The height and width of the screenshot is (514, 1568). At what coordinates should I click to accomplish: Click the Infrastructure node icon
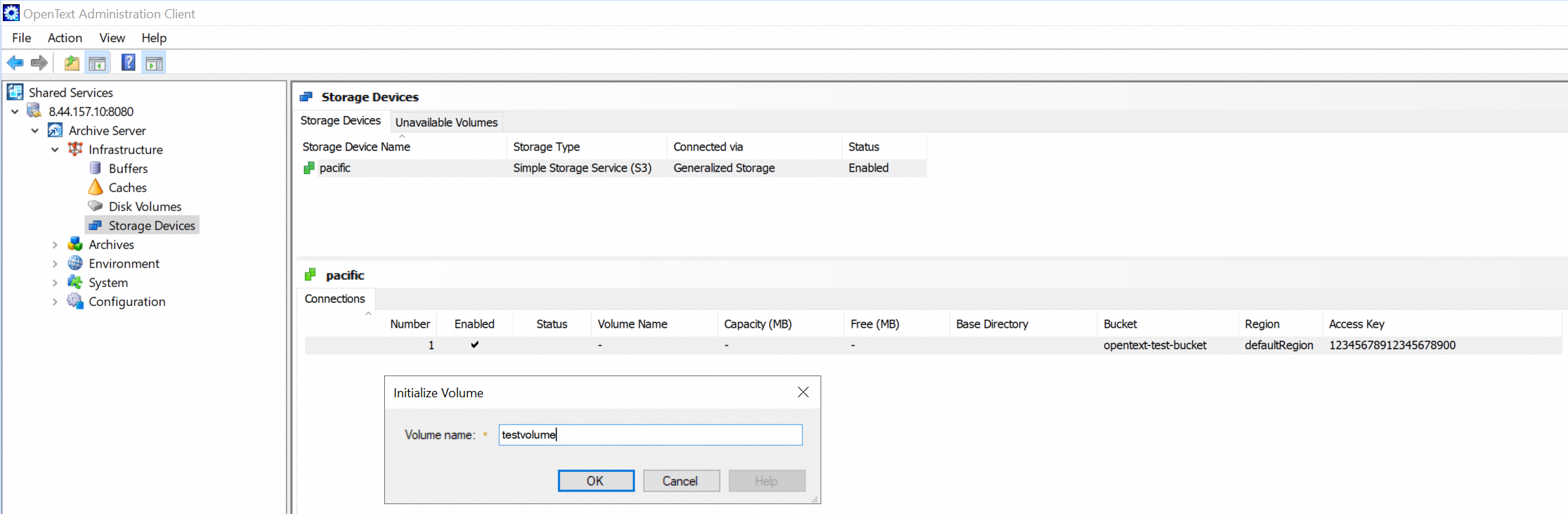click(x=75, y=149)
